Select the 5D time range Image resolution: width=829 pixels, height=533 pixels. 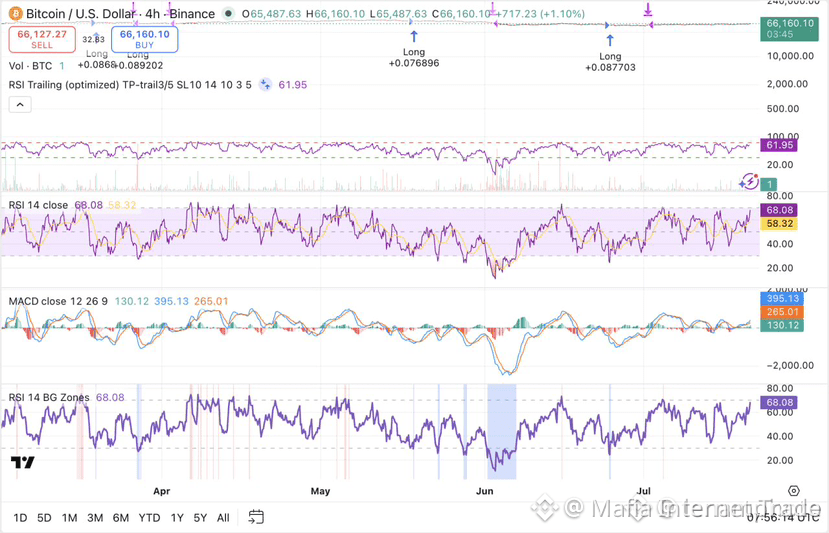pyautogui.click(x=44, y=518)
